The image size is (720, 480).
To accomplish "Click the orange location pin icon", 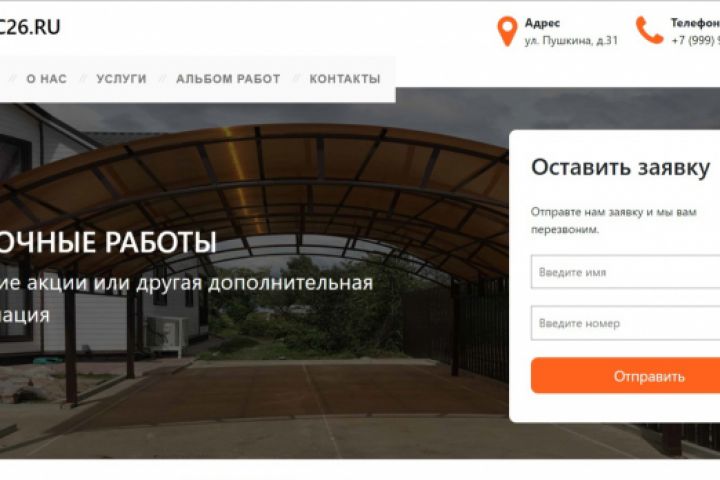I will click(507, 32).
